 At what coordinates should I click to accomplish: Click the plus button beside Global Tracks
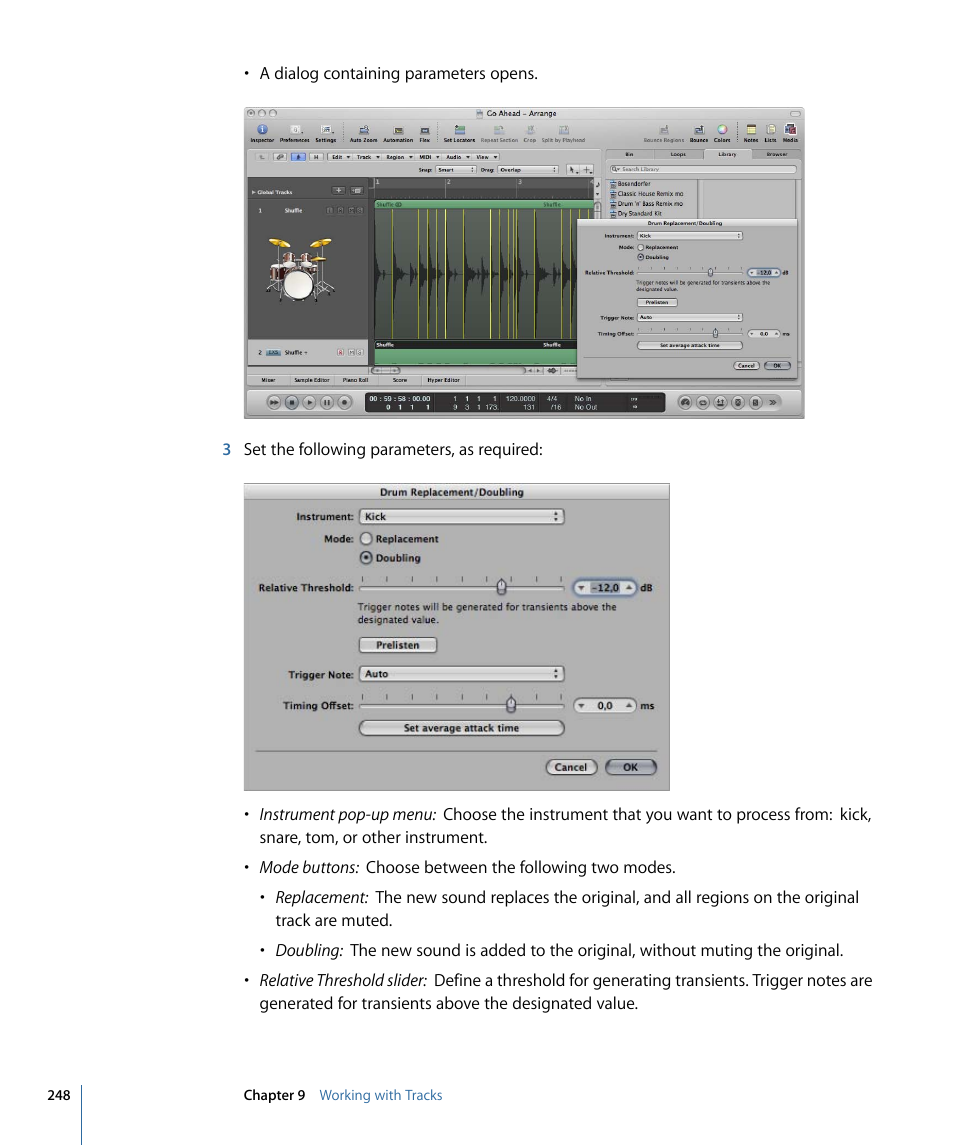[x=338, y=191]
